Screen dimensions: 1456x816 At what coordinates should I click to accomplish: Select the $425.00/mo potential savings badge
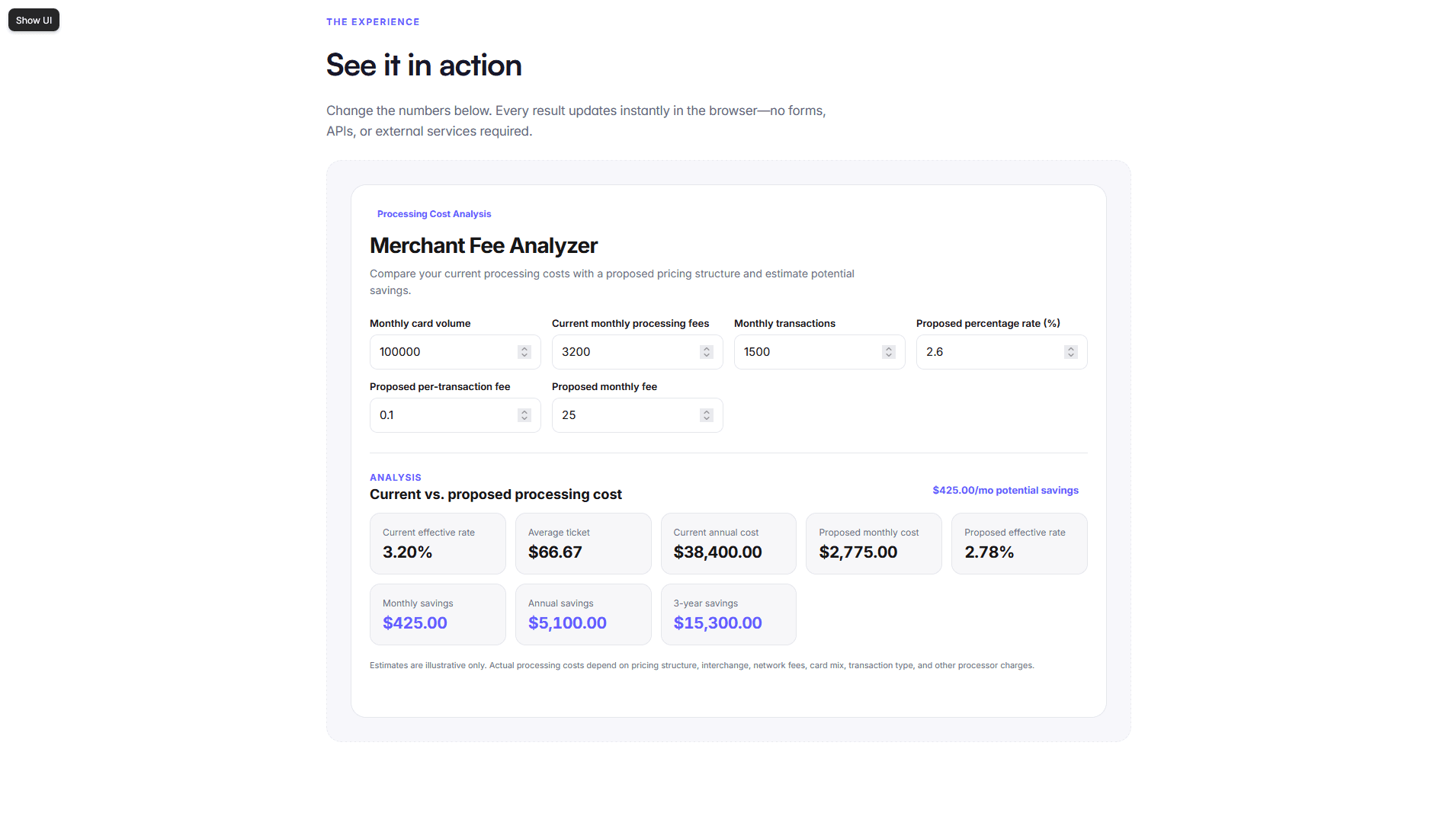tap(1005, 490)
